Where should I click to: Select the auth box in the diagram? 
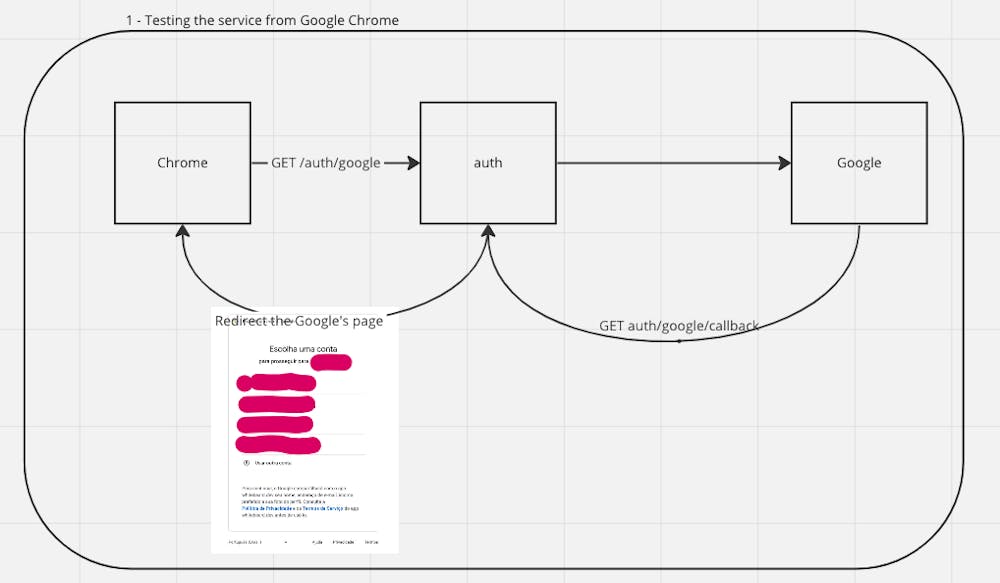tap(488, 162)
